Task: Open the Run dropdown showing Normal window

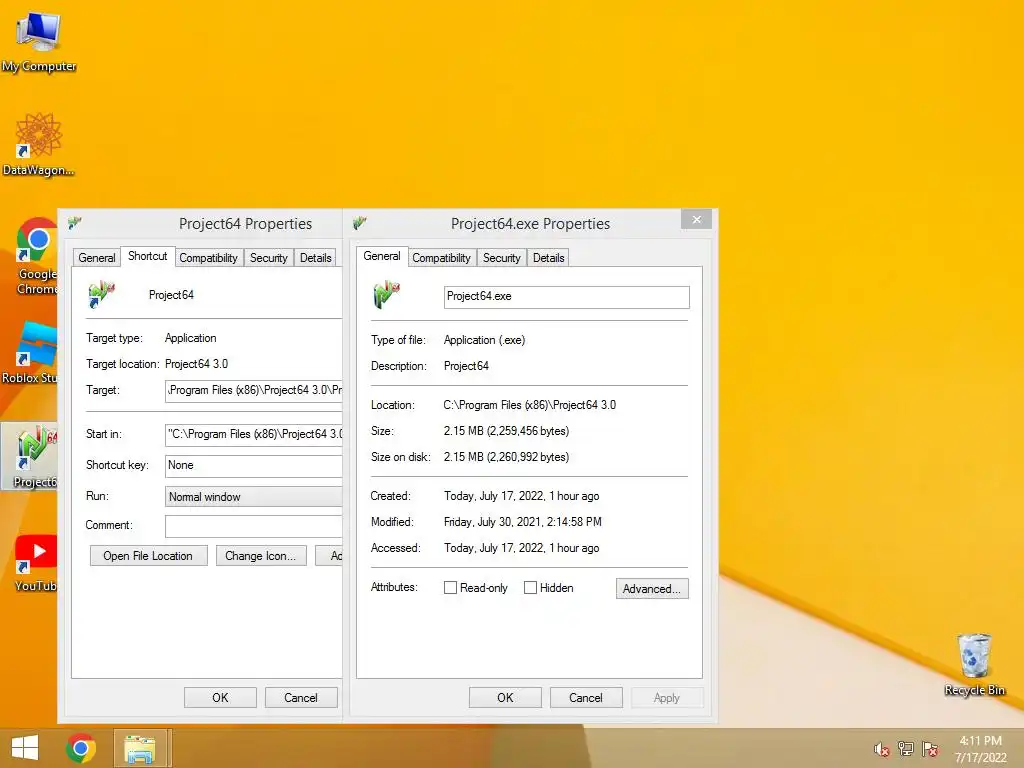Action: click(254, 496)
